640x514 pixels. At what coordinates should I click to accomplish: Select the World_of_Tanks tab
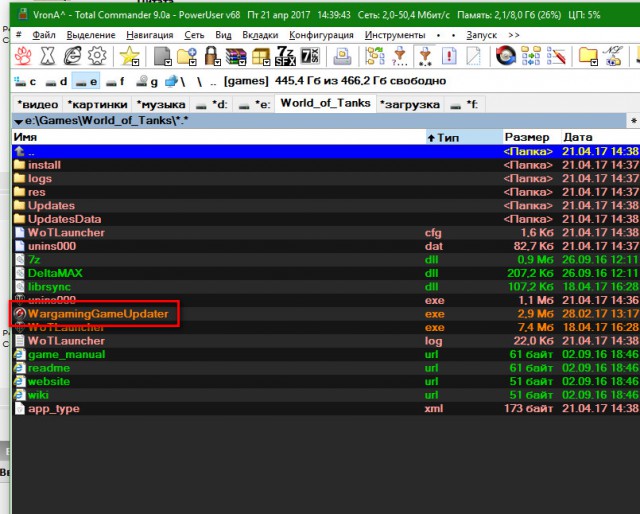(x=325, y=103)
